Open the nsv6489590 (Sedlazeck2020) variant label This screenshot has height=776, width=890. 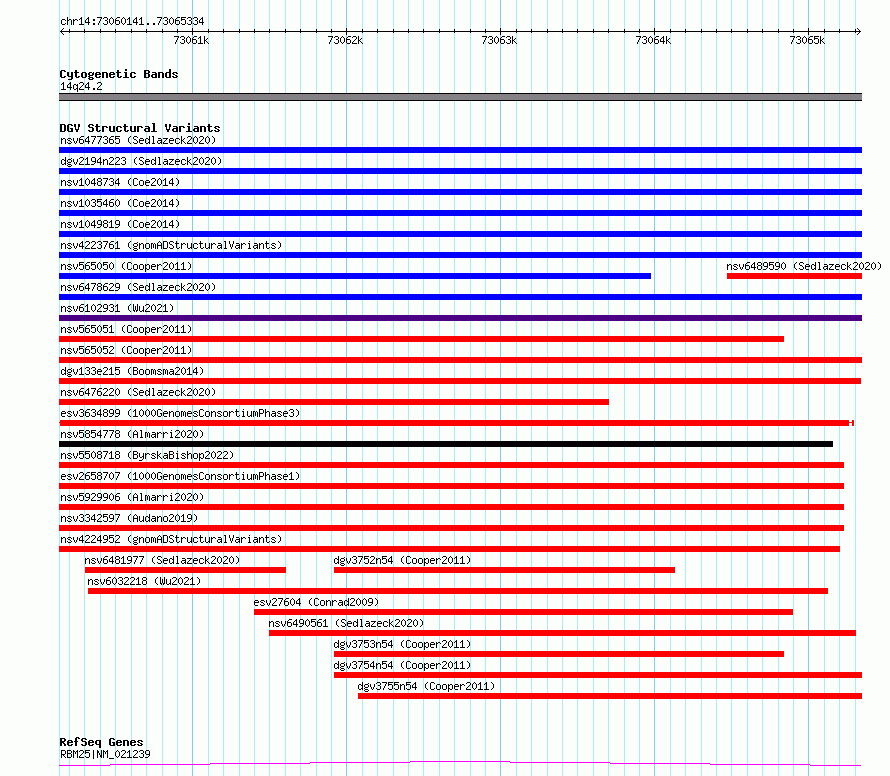pos(804,266)
